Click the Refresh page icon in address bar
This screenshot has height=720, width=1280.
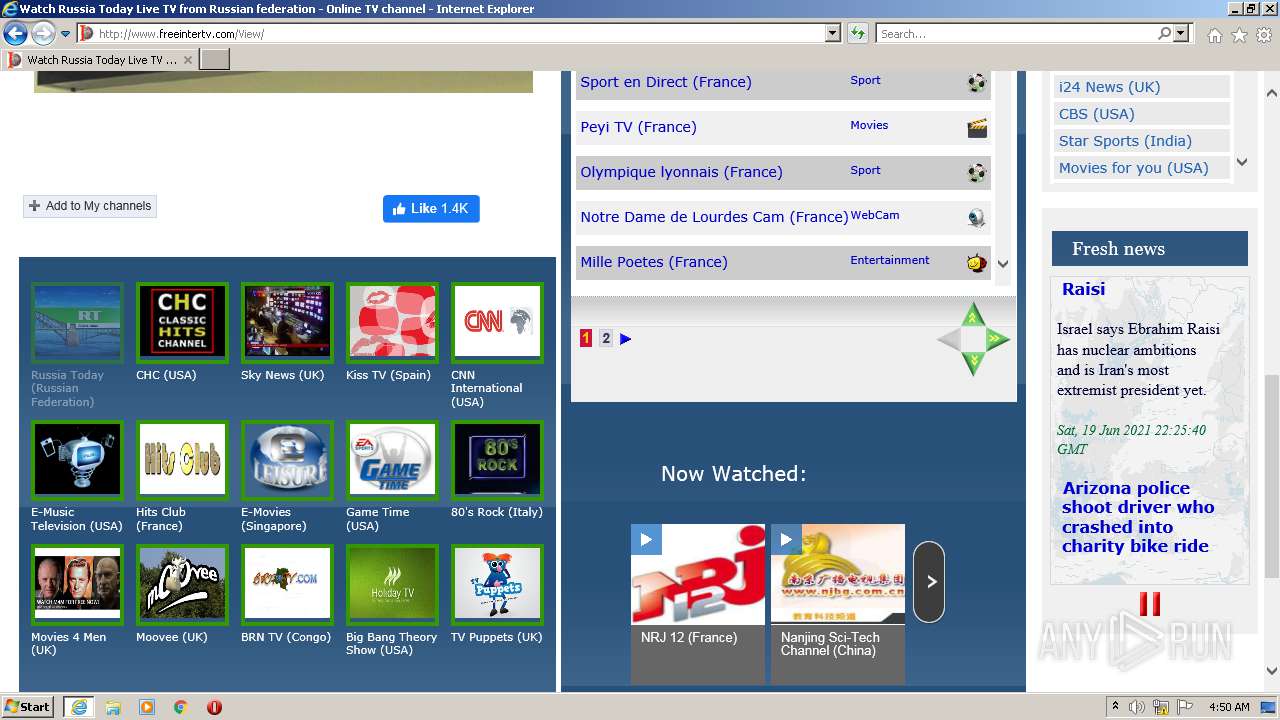point(857,34)
